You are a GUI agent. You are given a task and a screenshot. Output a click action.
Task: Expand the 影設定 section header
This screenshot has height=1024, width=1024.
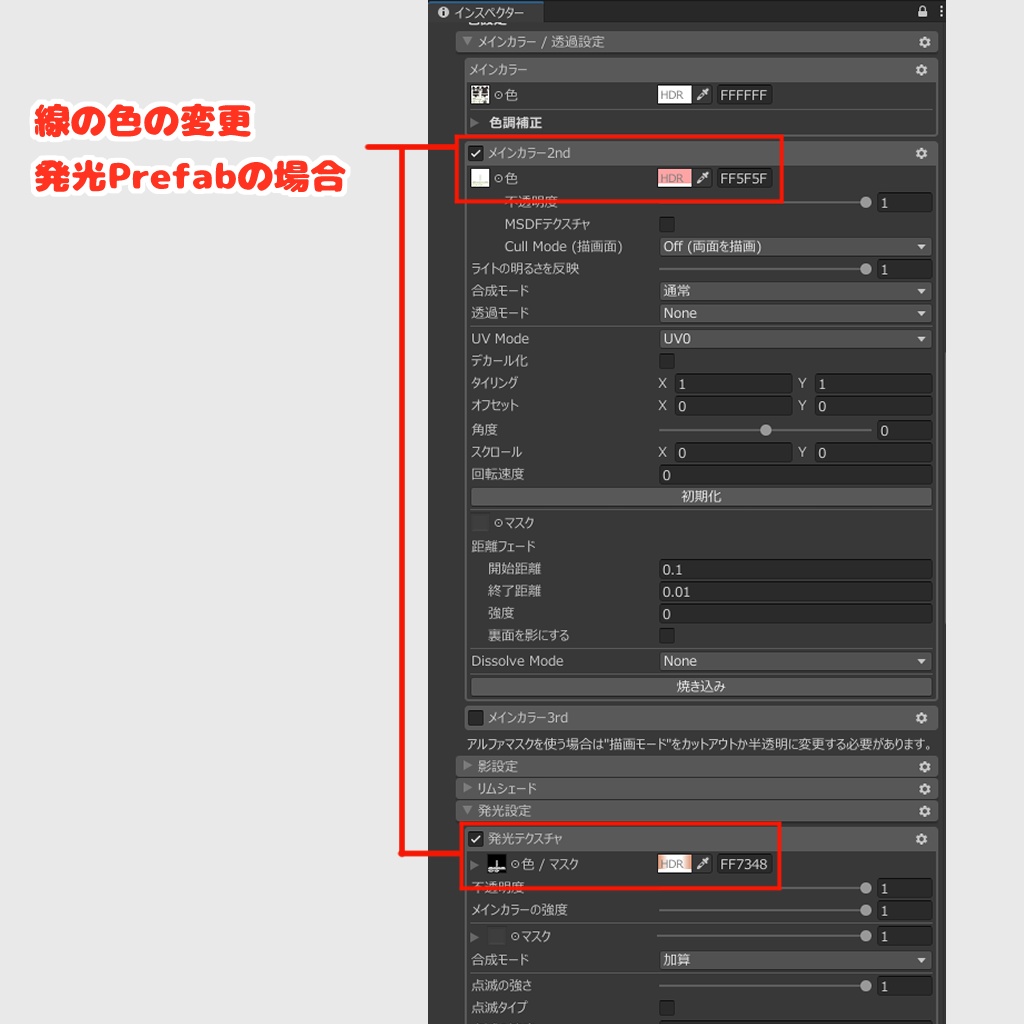click(x=497, y=766)
